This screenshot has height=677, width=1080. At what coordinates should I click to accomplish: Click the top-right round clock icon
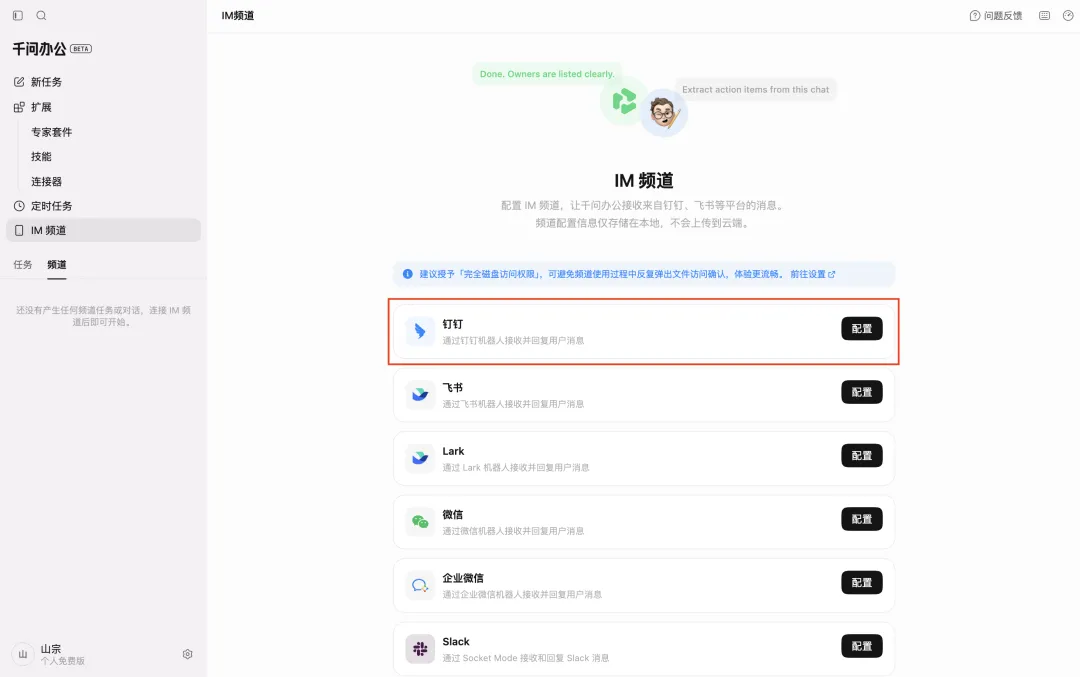pos(1068,15)
